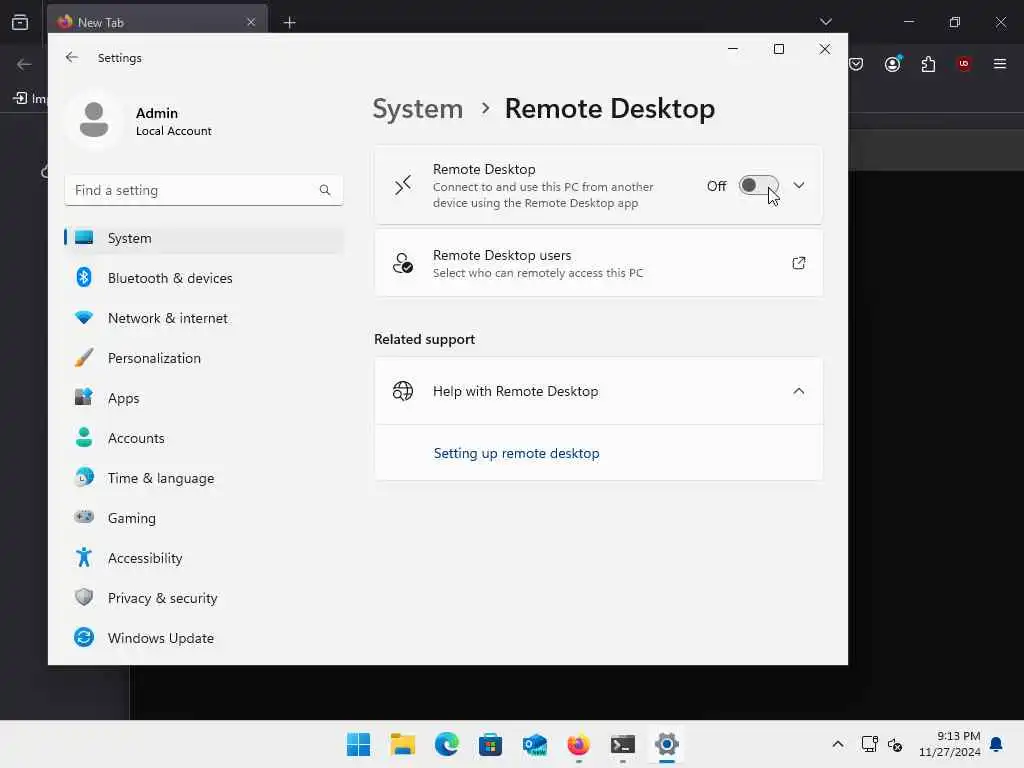This screenshot has width=1024, height=768.
Task: Open Gaming settings category
Action: click(204, 518)
